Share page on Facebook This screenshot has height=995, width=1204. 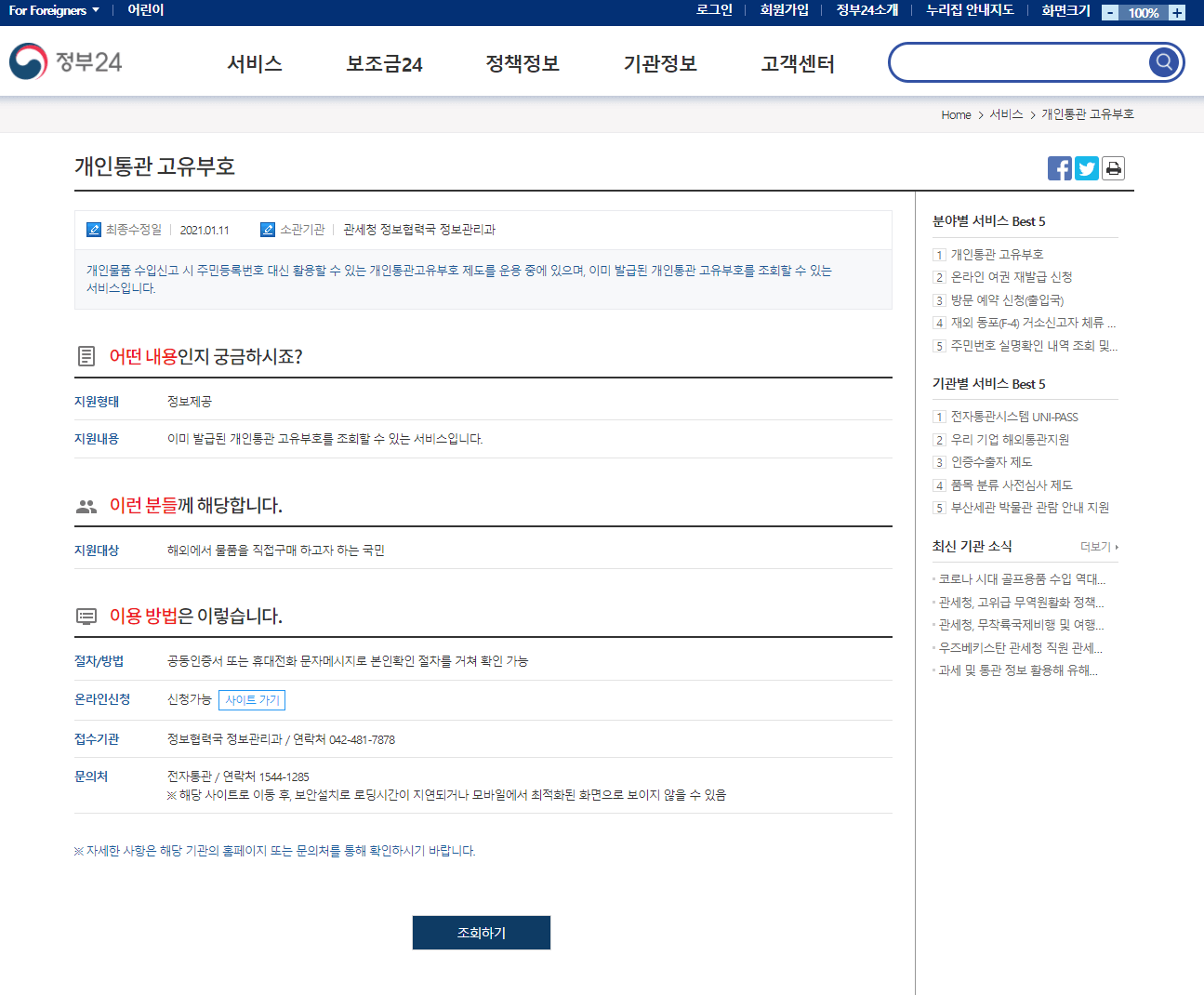1060,168
